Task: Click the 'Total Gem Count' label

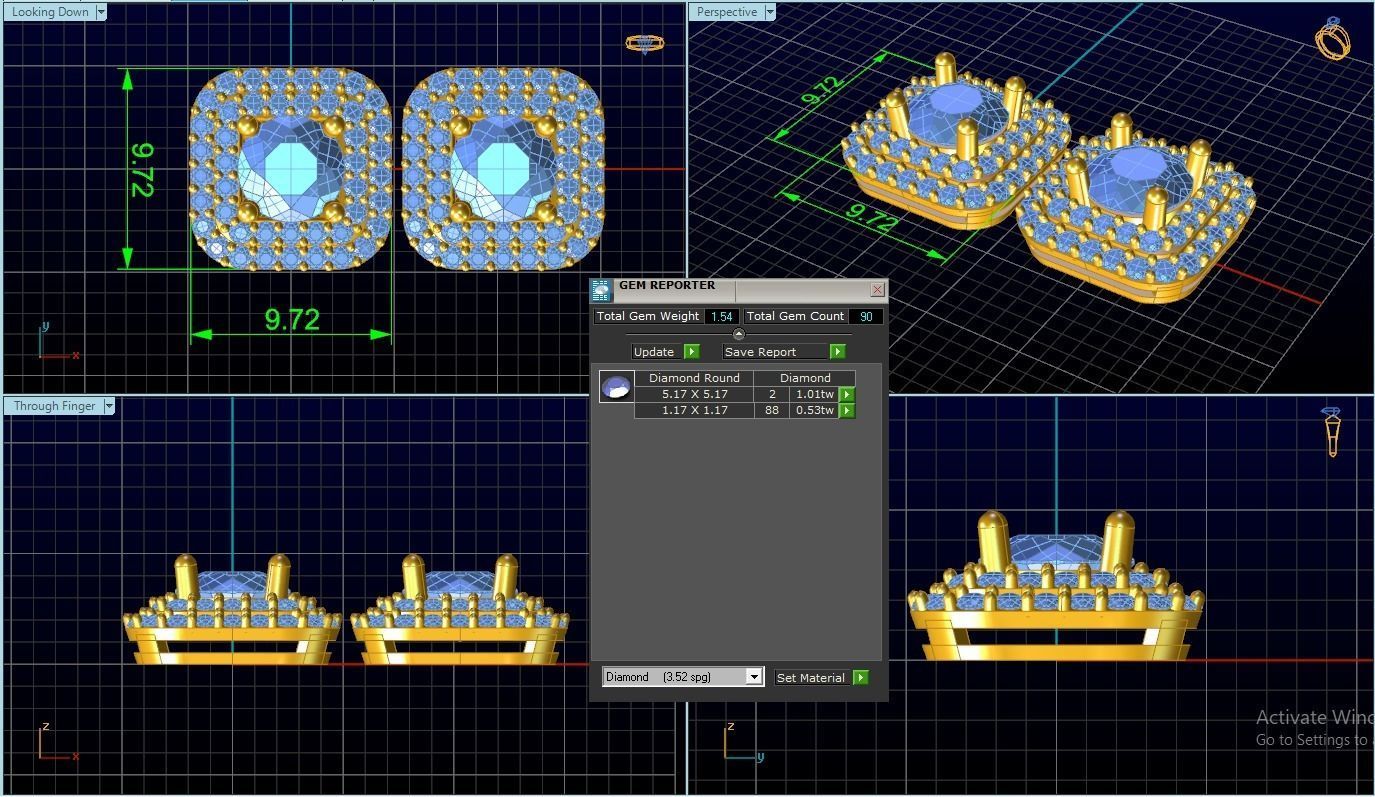Action: tap(796, 316)
